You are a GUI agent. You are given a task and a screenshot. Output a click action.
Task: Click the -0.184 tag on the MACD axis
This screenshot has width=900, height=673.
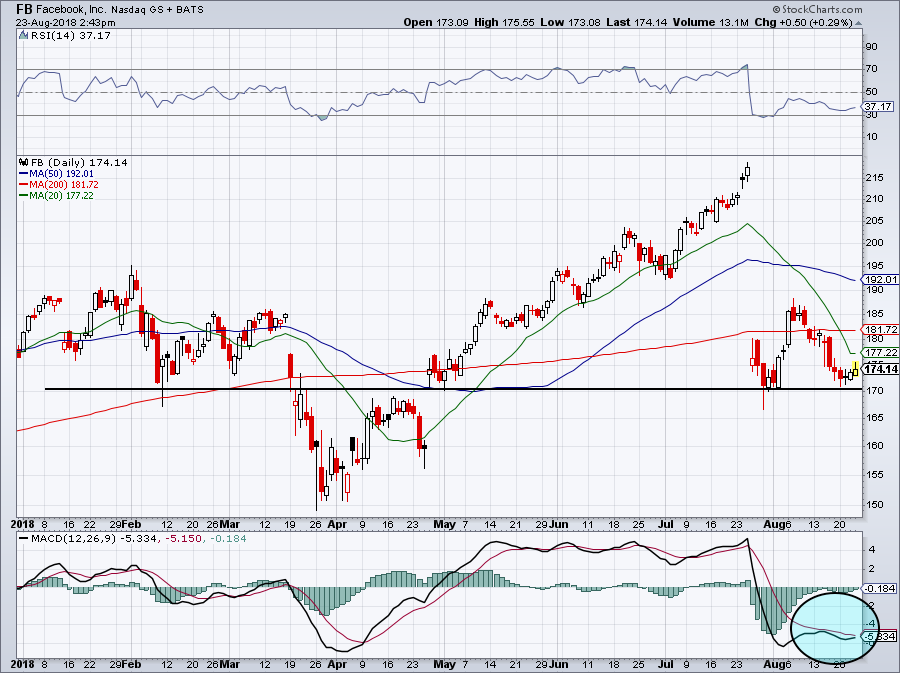coord(879,589)
